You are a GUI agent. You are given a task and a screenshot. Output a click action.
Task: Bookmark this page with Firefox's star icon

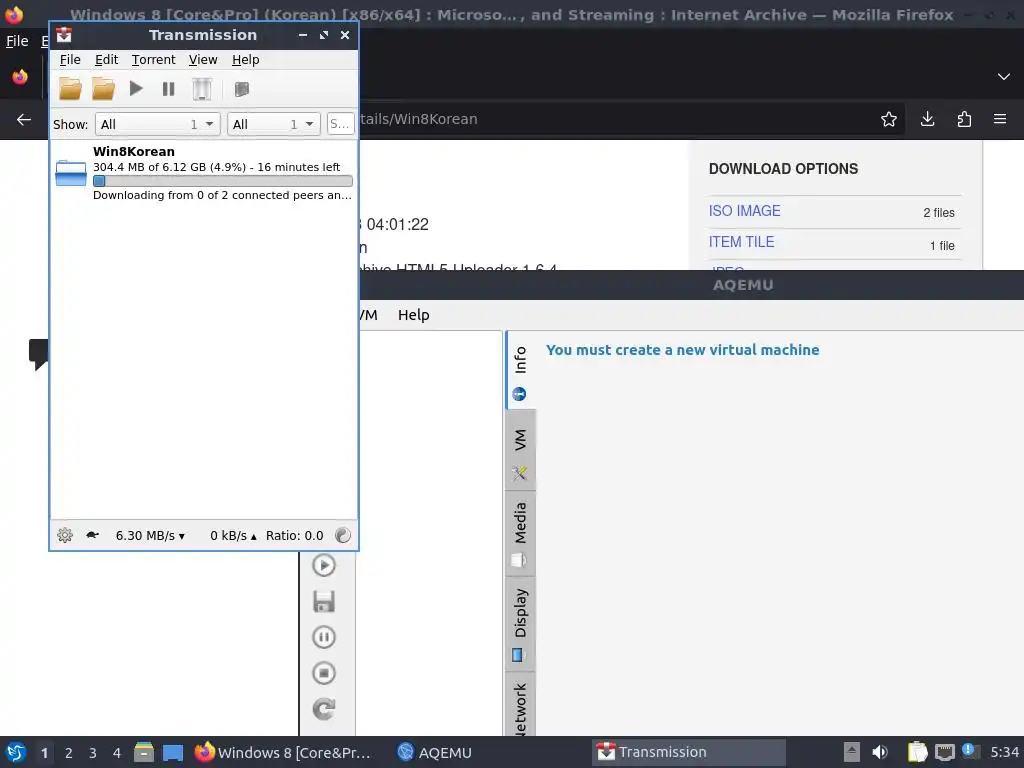[889, 119]
